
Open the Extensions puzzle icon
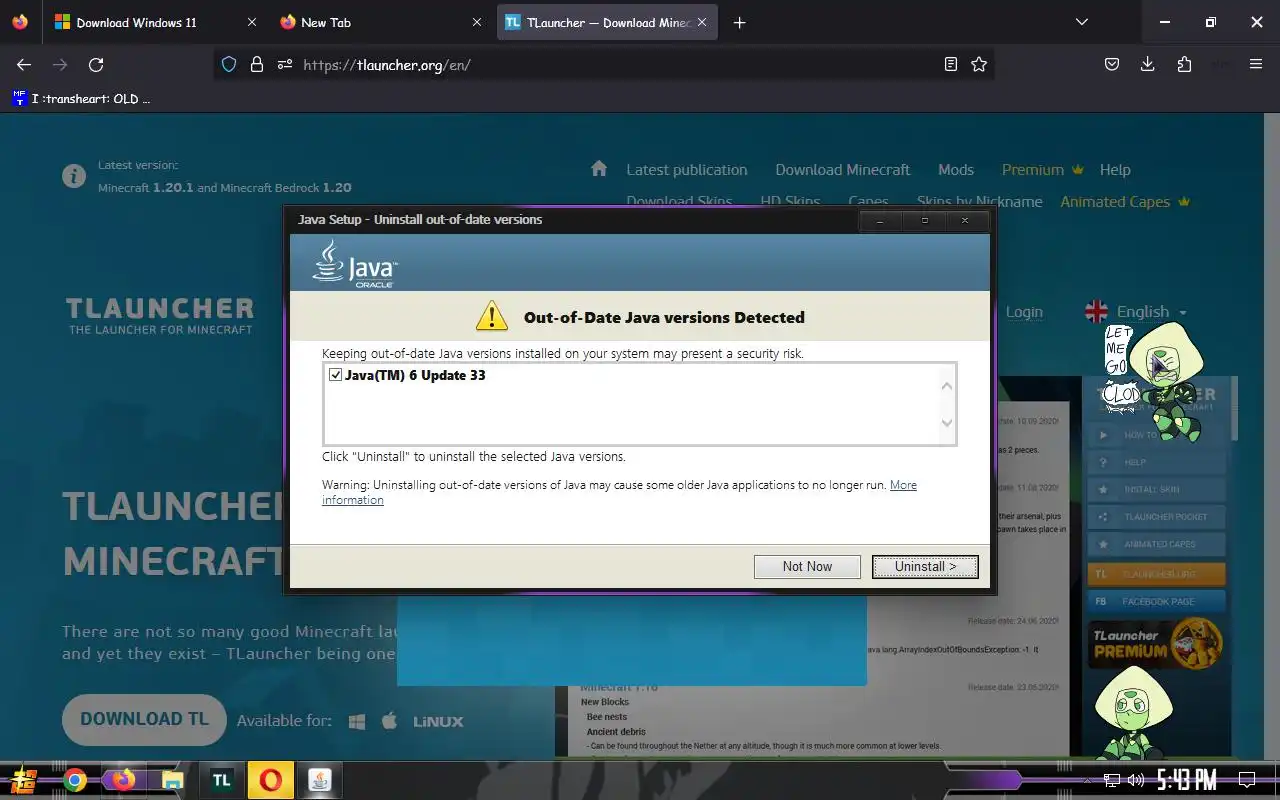point(1184,64)
